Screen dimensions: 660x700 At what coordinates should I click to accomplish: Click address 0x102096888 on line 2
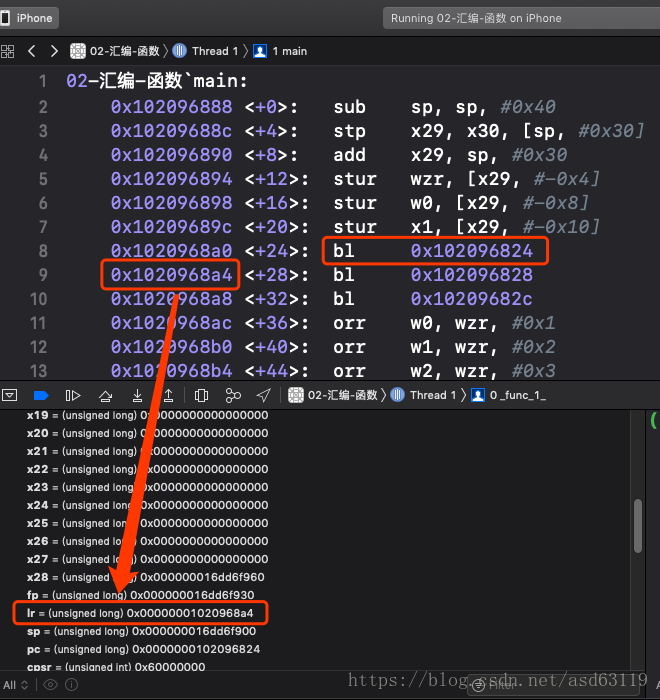[x=171, y=107]
